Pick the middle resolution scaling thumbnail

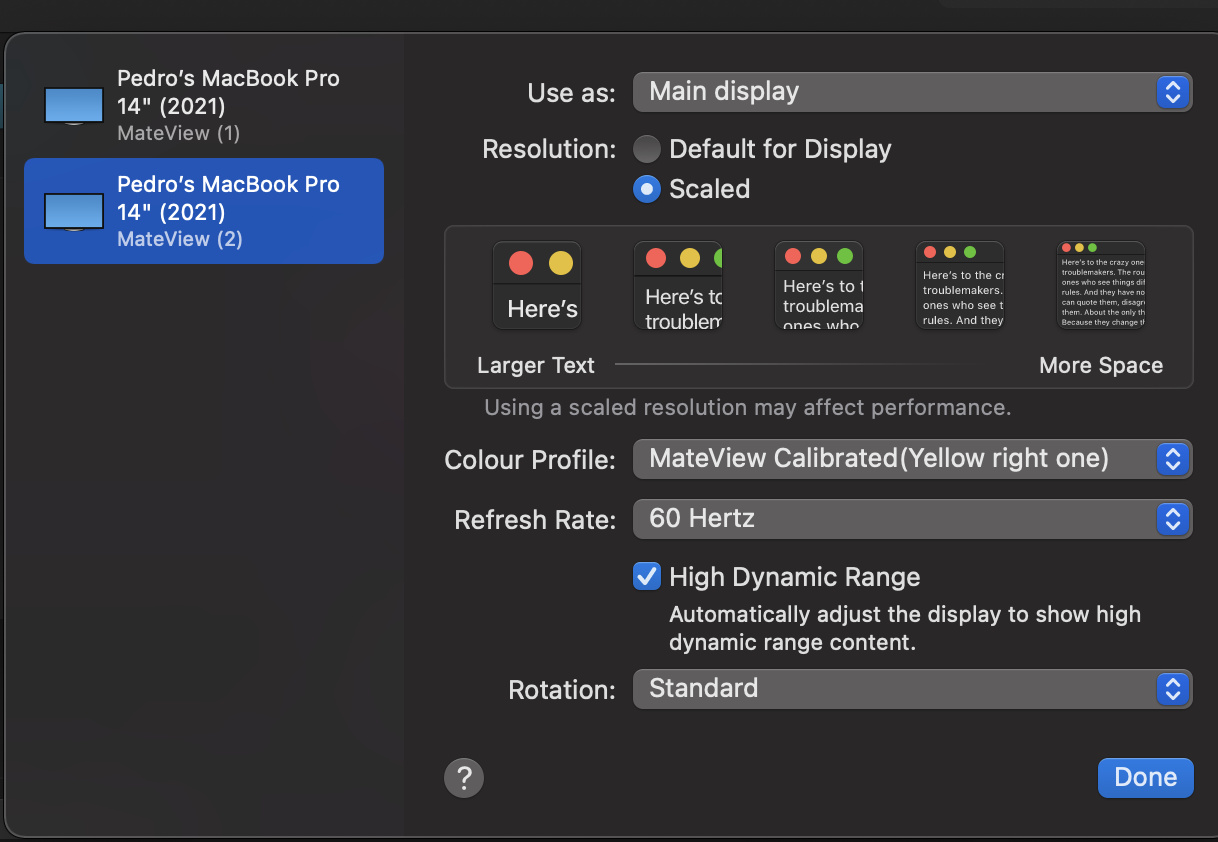coord(819,286)
